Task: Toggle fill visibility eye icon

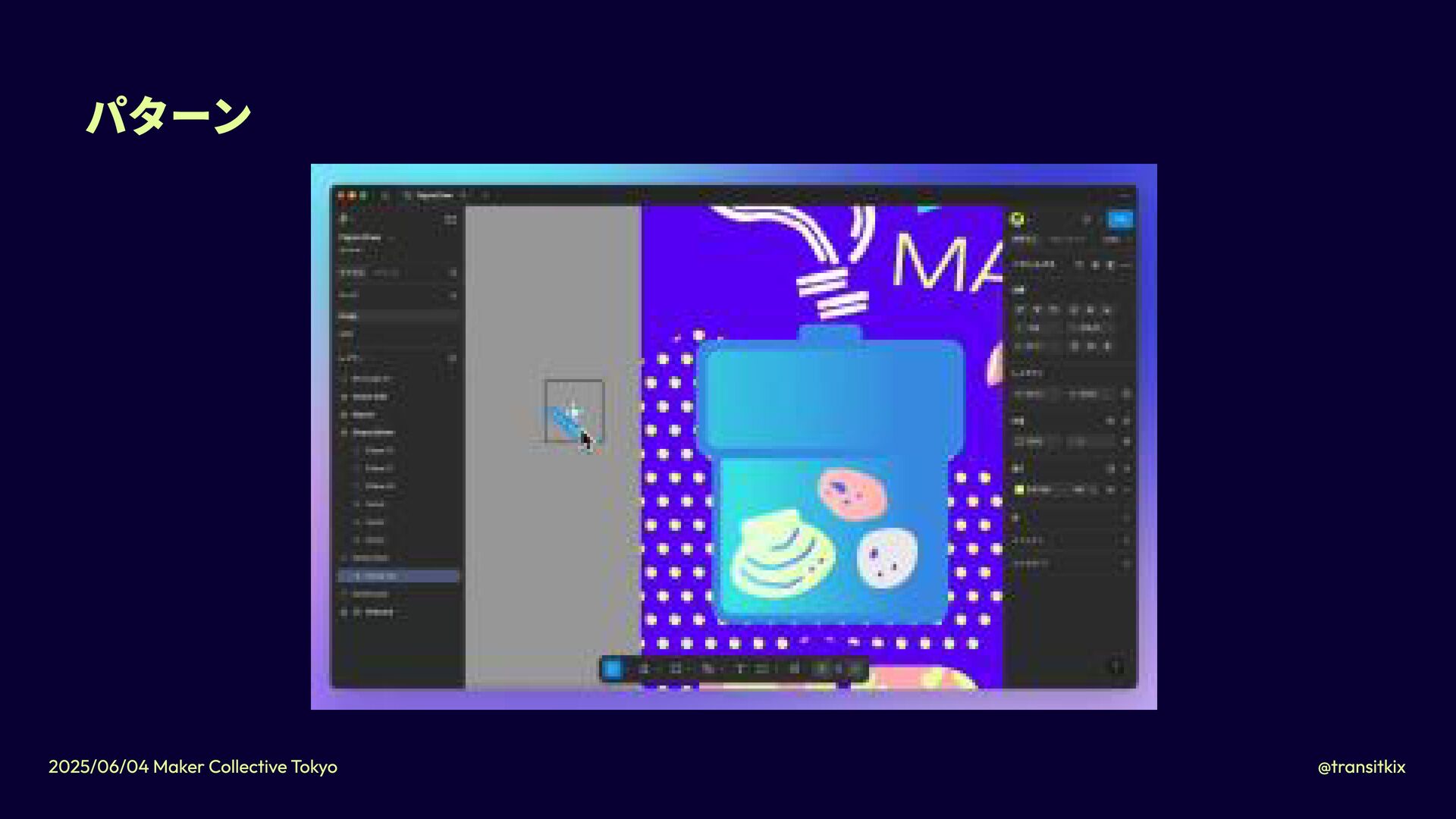Action: click(x=1111, y=490)
